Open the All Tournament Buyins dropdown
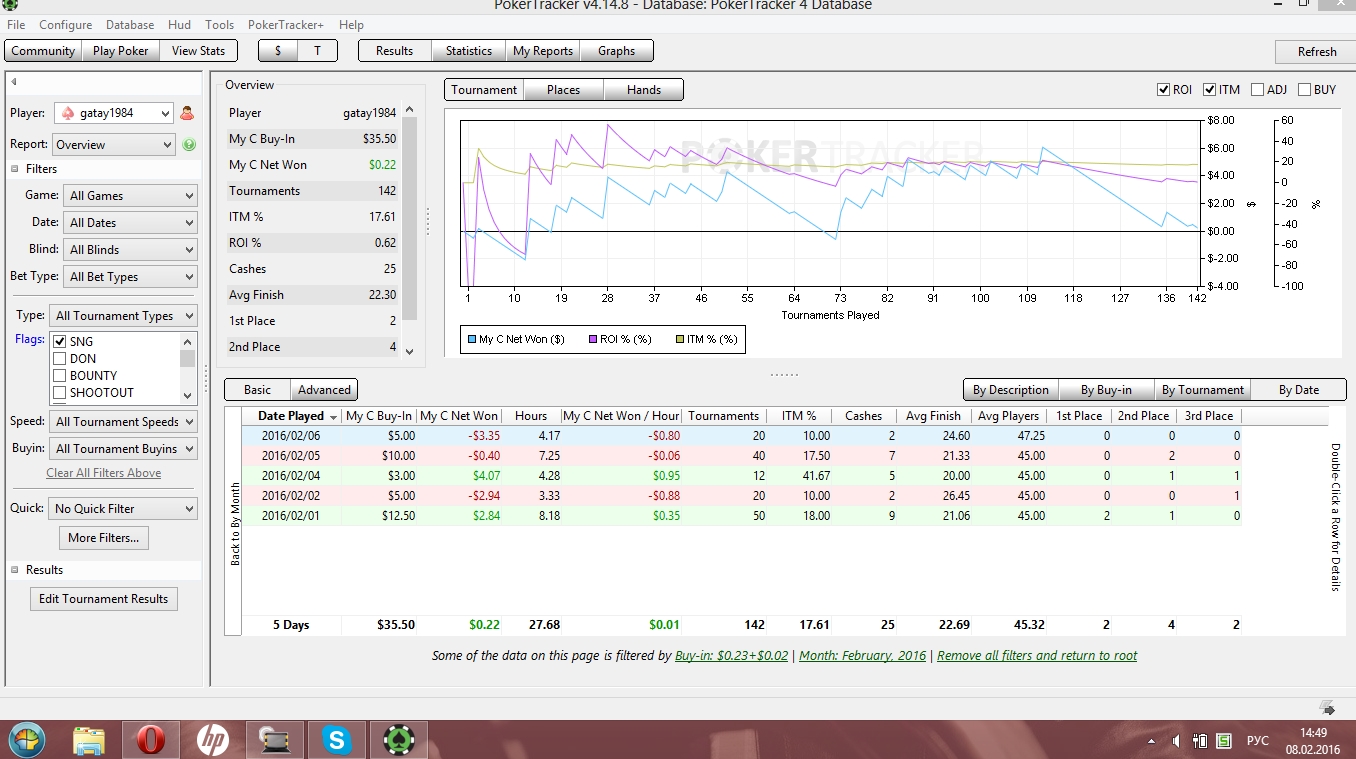 click(x=123, y=449)
